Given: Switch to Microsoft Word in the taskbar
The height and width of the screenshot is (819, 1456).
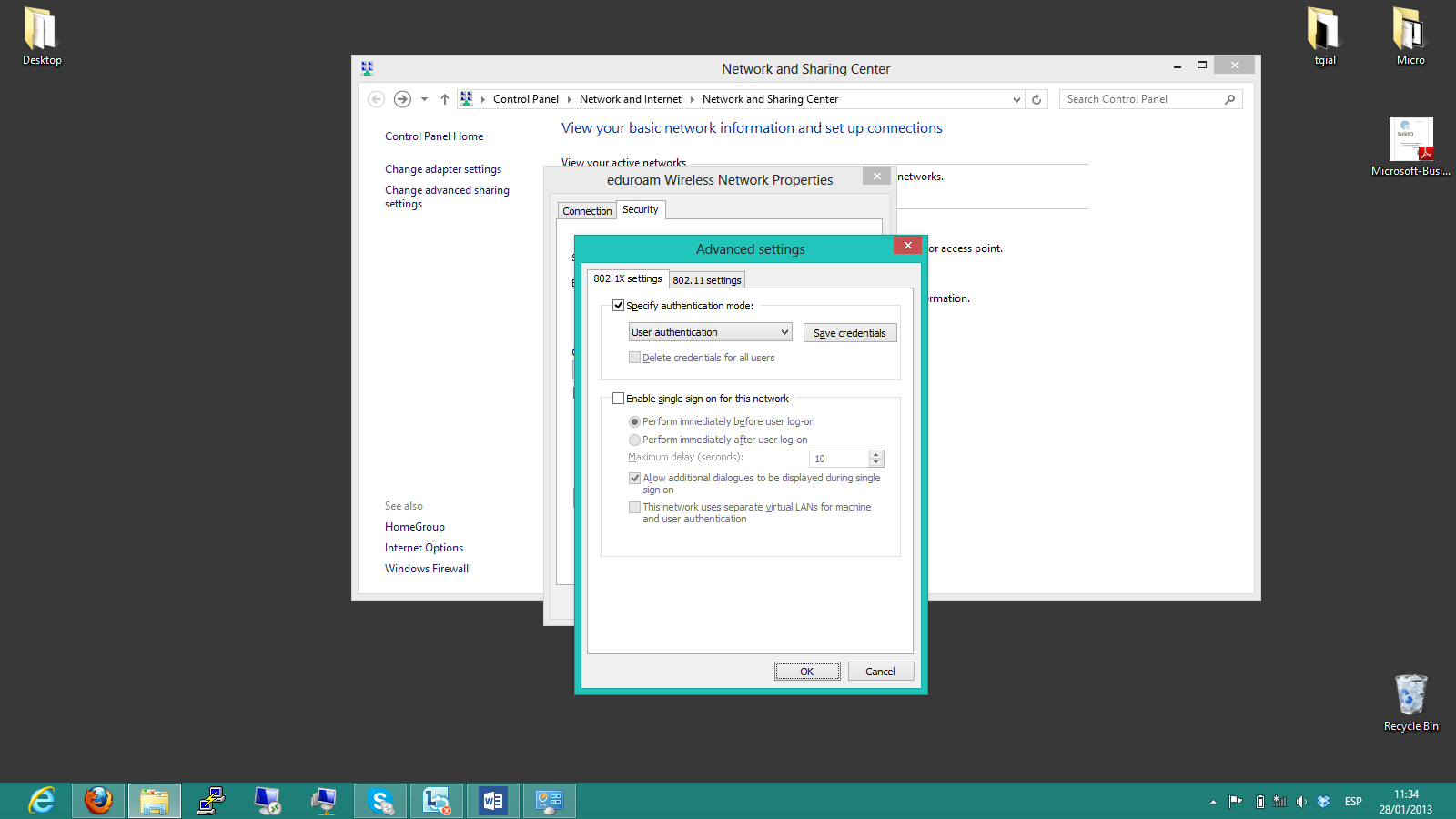Looking at the screenshot, I should pyautogui.click(x=493, y=801).
